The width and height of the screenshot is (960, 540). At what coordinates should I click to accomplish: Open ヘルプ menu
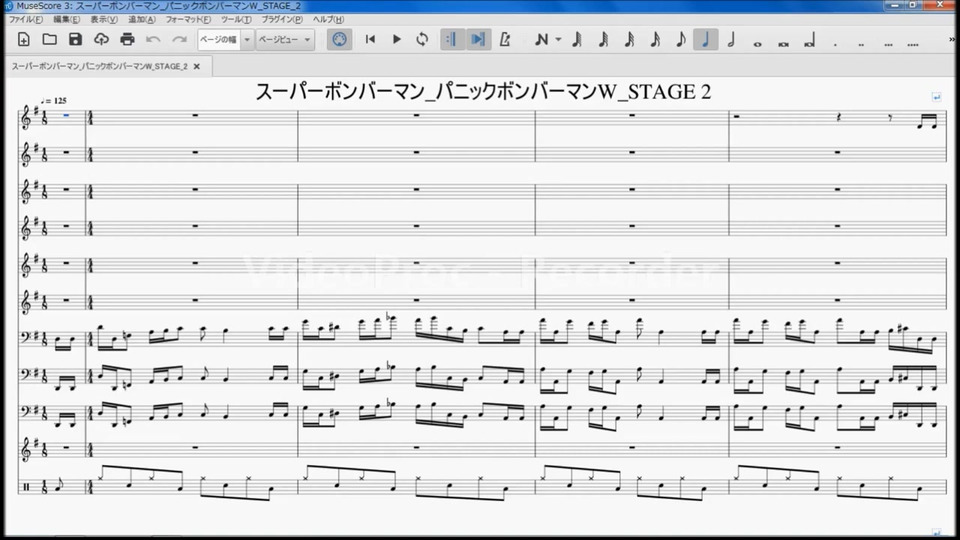point(328,20)
